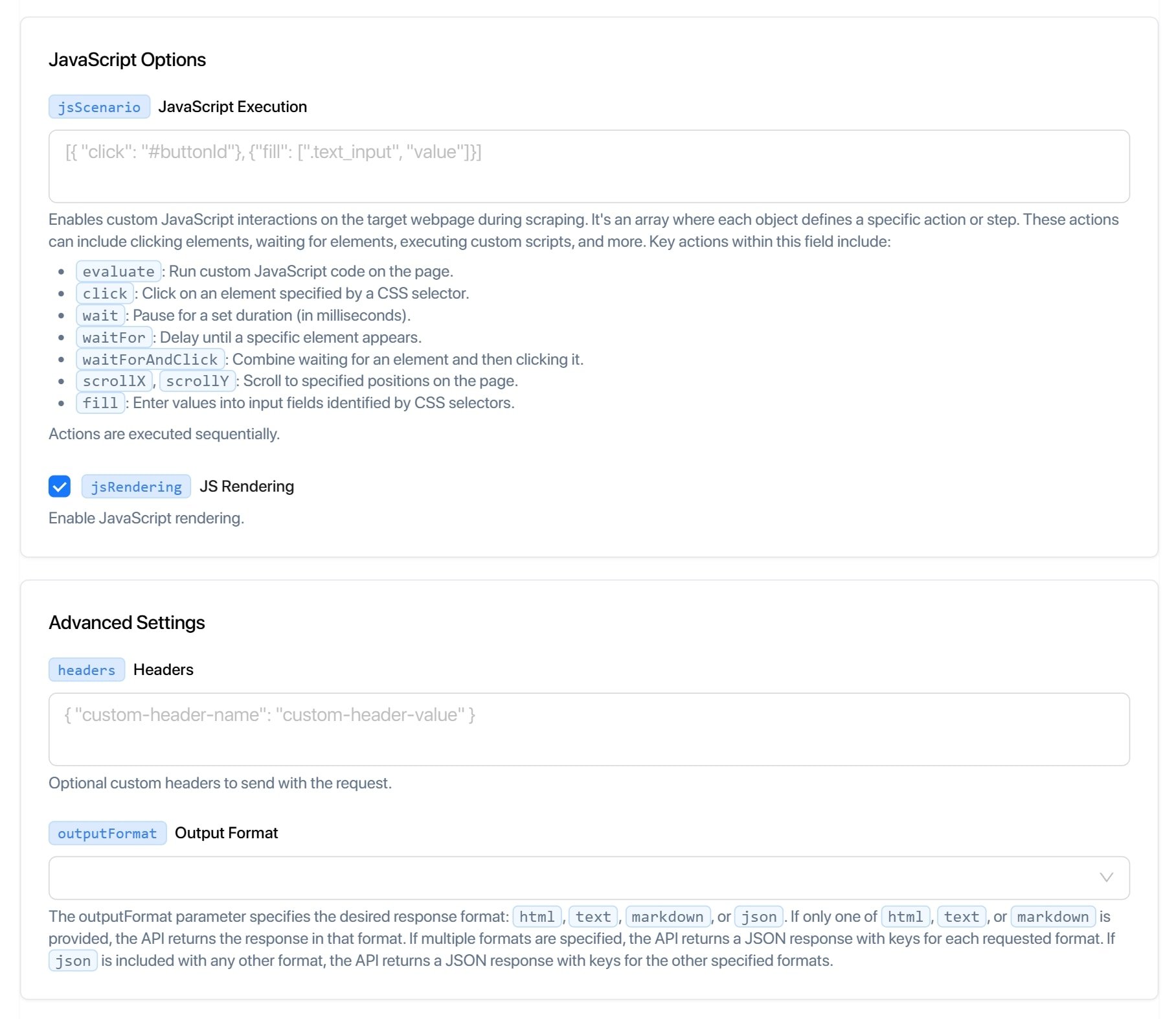Select the scrollX code tag
Viewport: 1176px width, 1019px height.
pyautogui.click(x=114, y=381)
